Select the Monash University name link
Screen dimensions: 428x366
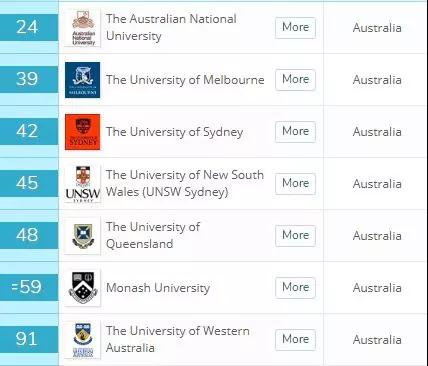[158, 288]
